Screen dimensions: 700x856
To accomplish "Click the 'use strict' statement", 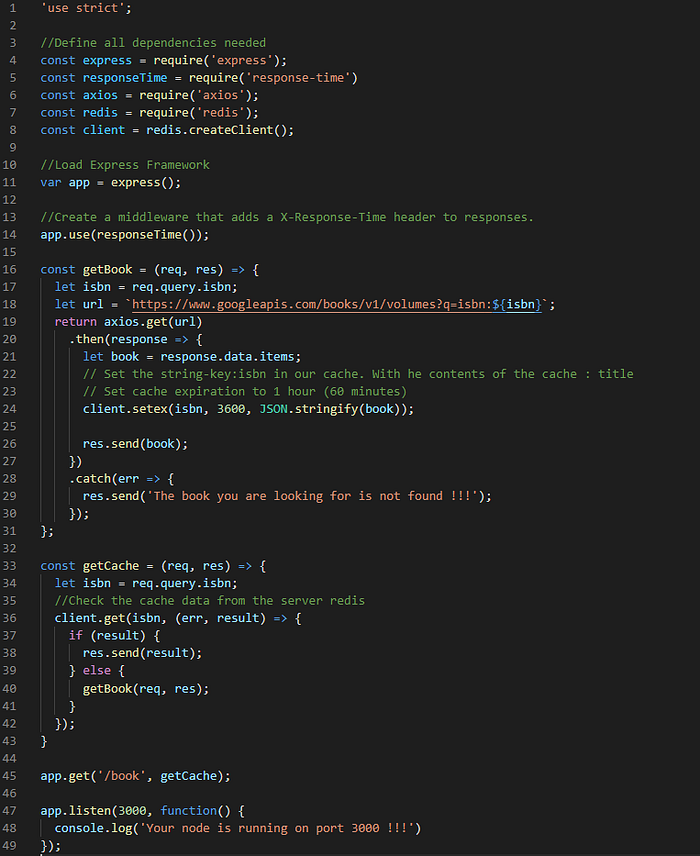I will coord(86,8).
